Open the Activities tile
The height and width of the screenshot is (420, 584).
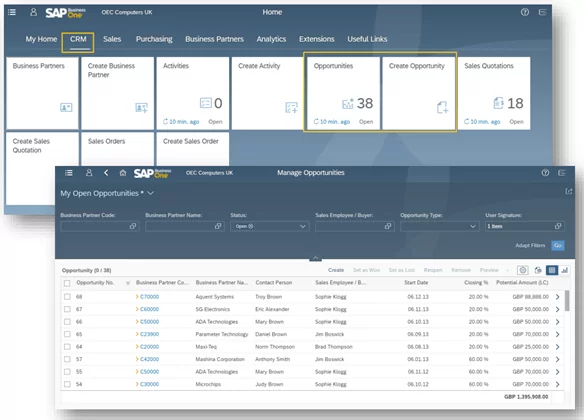coord(193,93)
